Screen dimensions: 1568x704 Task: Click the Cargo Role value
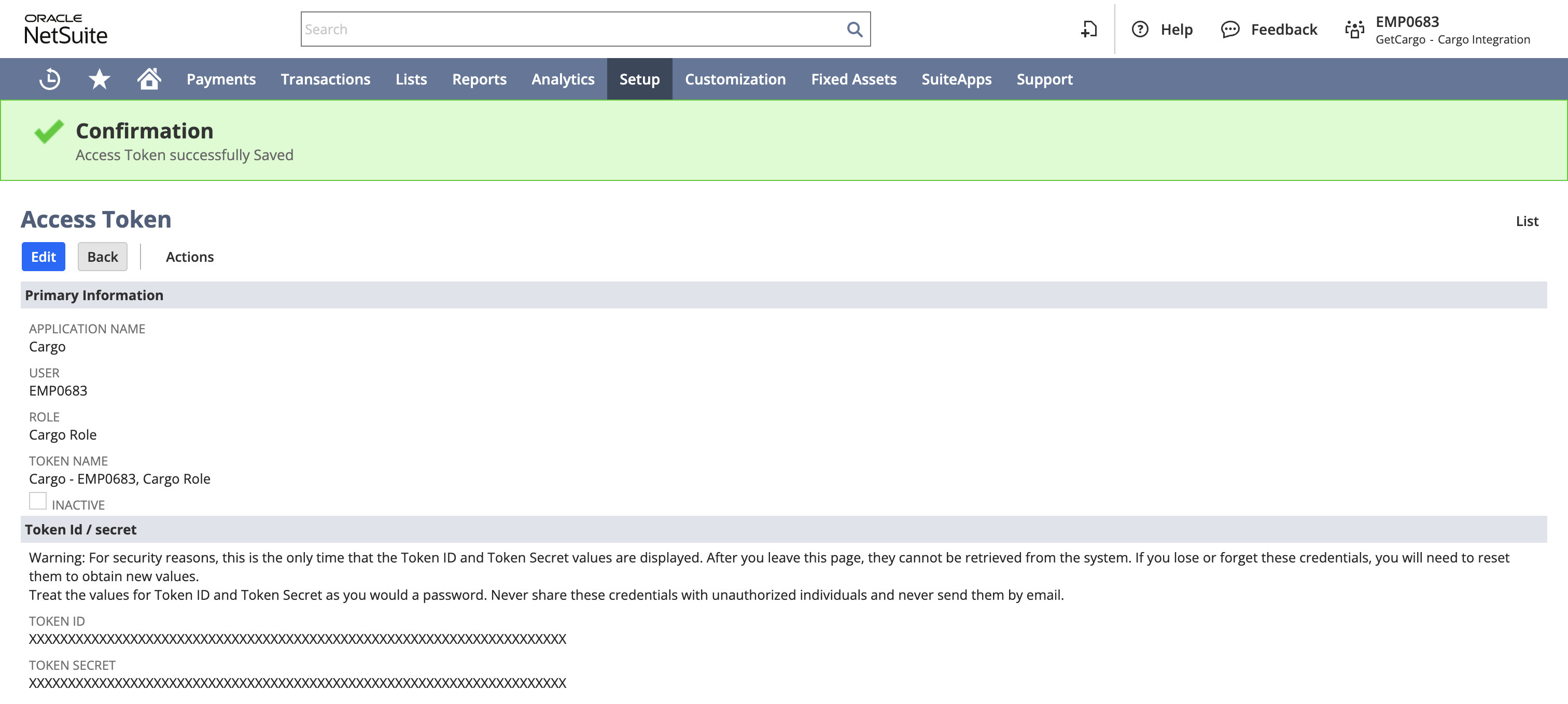pos(63,434)
